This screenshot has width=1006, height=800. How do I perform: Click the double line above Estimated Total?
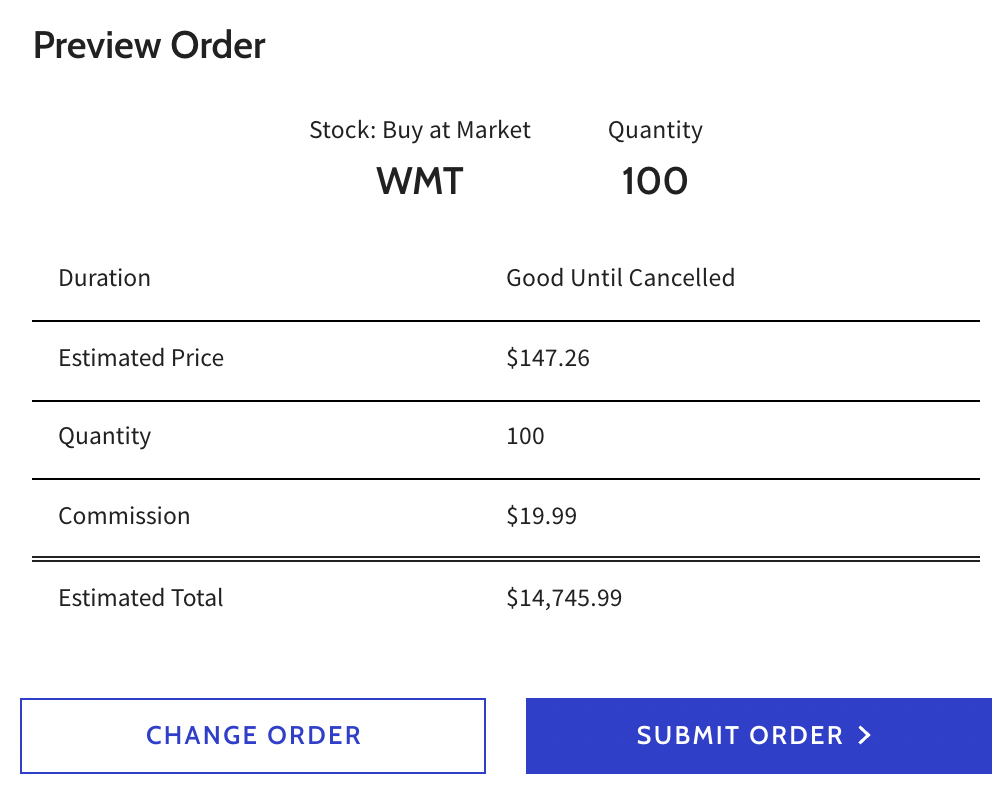(x=505, y=558)
